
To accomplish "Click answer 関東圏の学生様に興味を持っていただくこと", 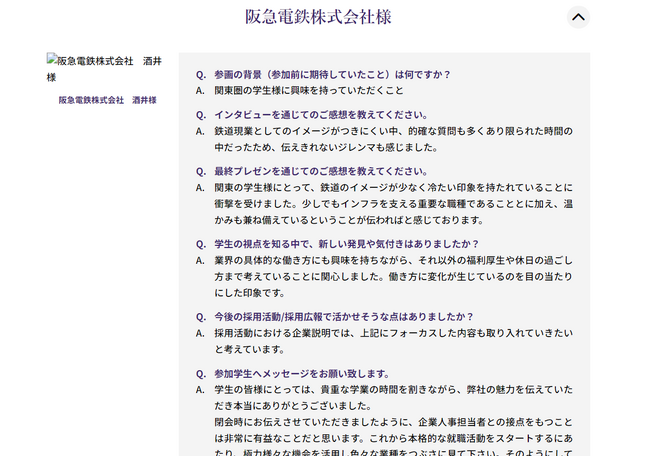I will coord(309,91).
